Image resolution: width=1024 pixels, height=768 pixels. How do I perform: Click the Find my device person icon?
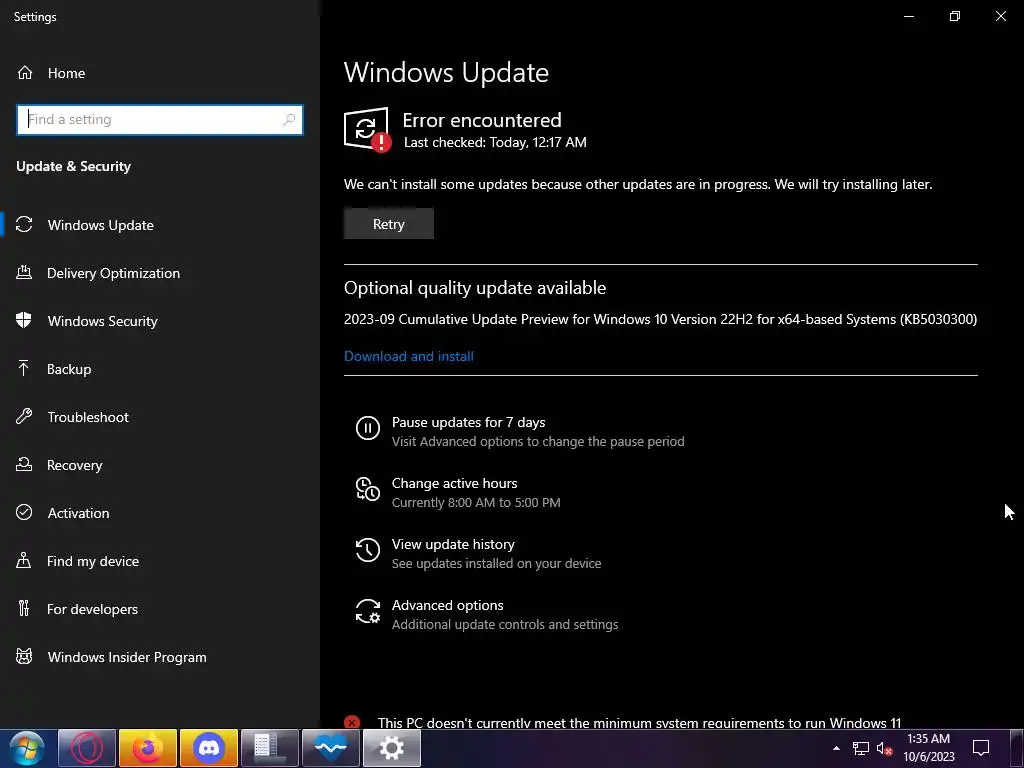coord(24,561)
